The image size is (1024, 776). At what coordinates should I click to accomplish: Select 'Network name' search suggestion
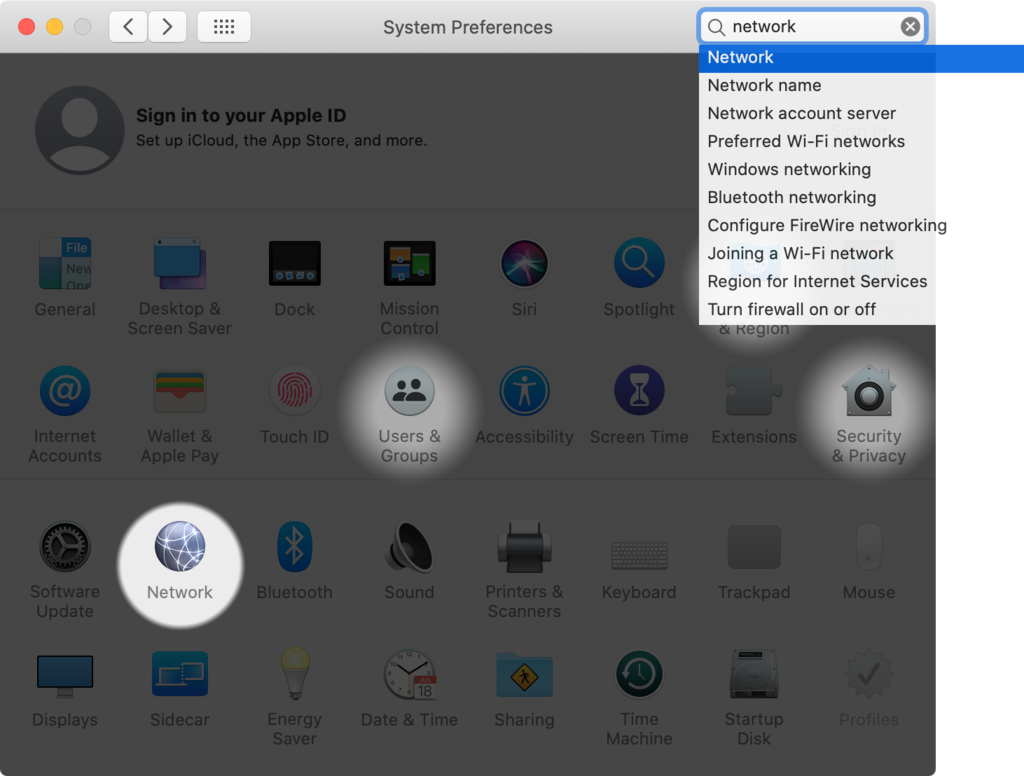[764, 86]
